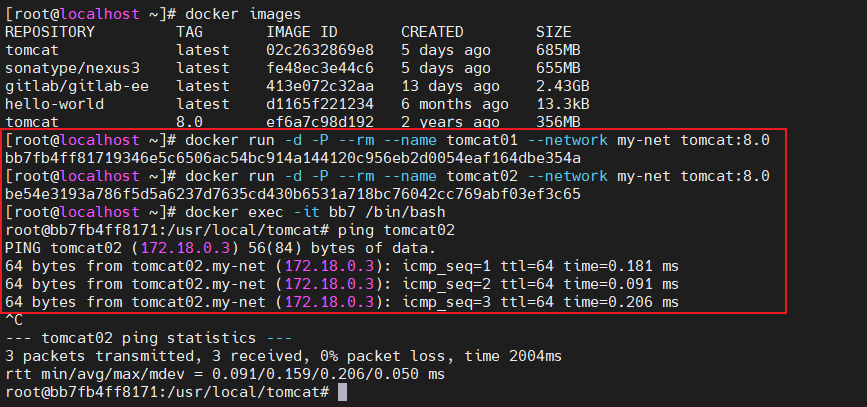The height and width of the screenshot is (407, 867).
Task: Click the ^C interrupt line
Action: coord(14,320)
